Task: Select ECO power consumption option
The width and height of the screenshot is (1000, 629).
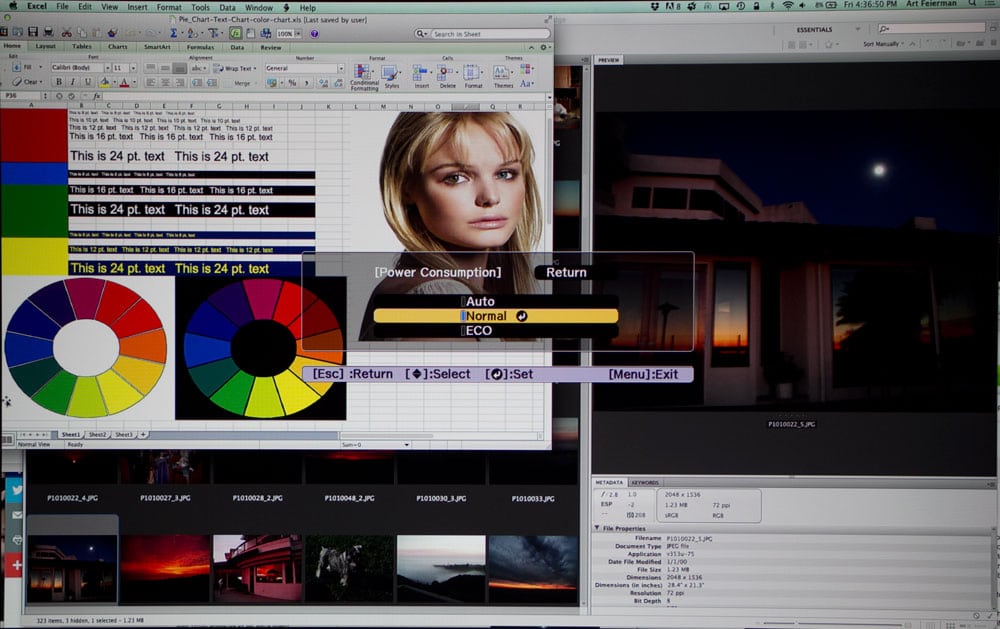Action: pos(496,330)
